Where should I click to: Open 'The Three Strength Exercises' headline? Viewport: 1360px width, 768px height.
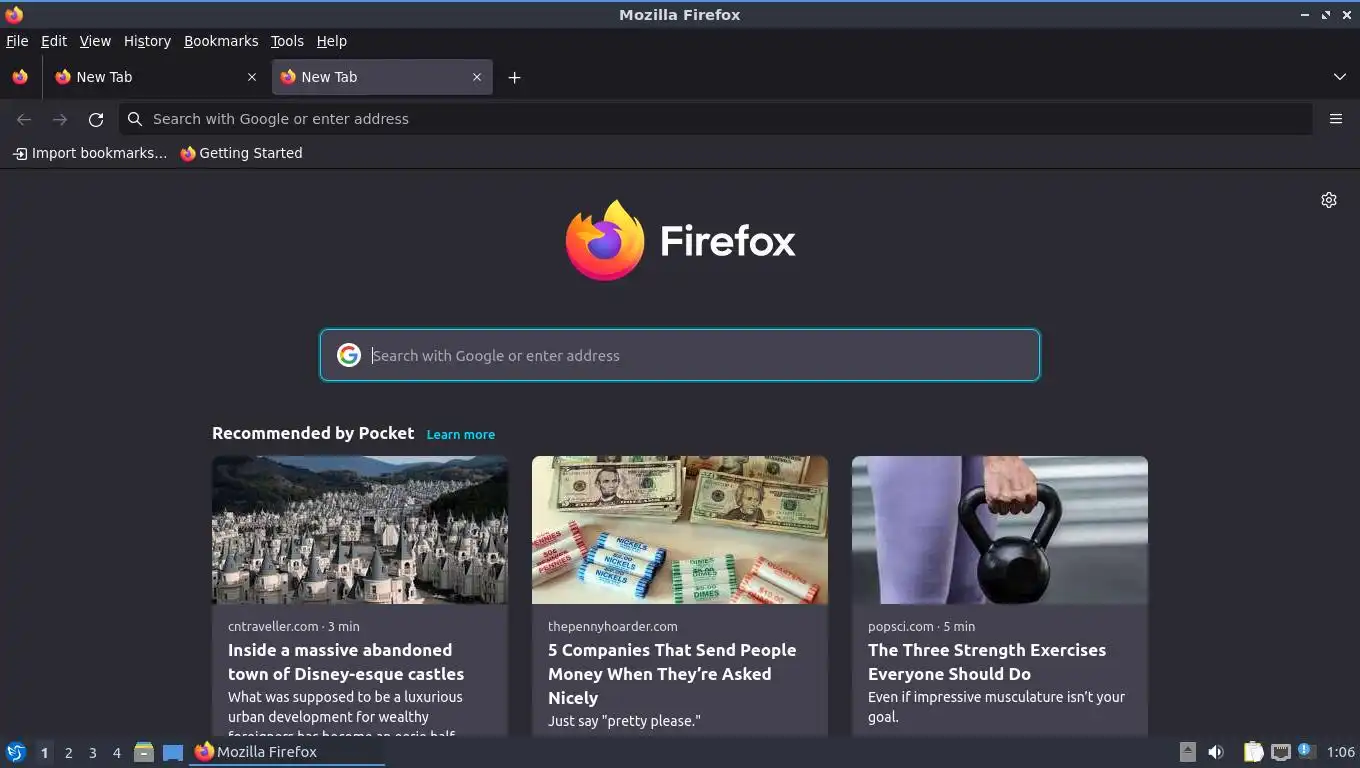click(x=987, y=662)
